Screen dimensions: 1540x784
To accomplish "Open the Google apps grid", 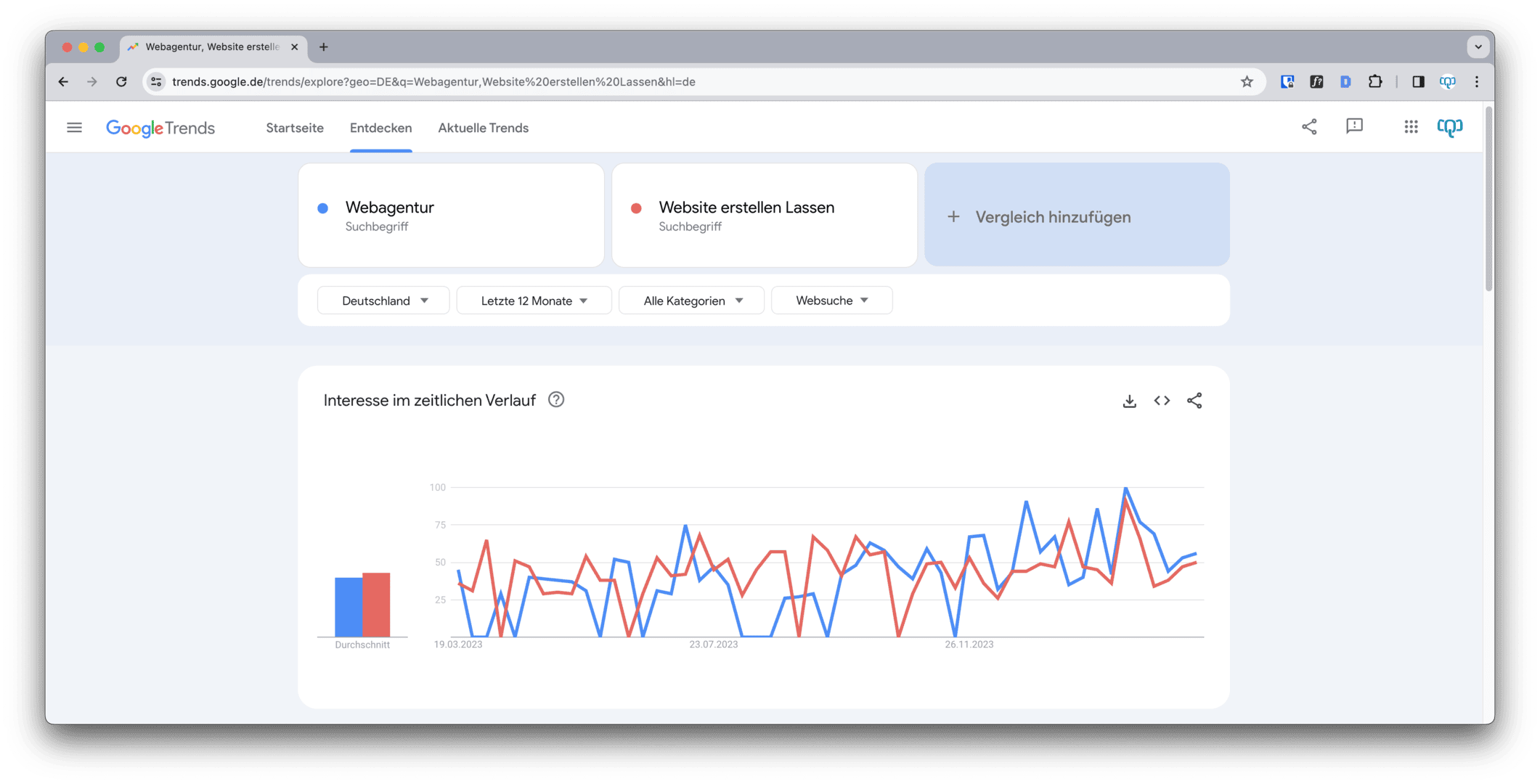I will point(1411,127).
